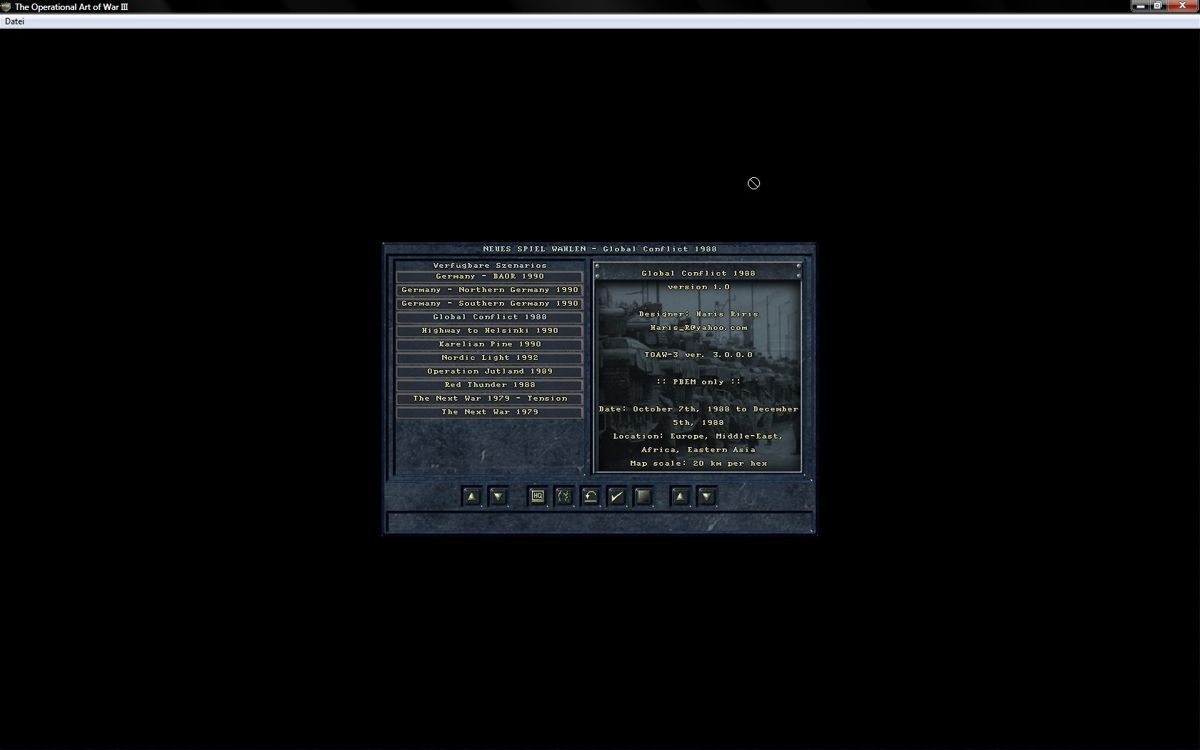Choose the Nordic Light 1992 scenario

coord(489,358)
